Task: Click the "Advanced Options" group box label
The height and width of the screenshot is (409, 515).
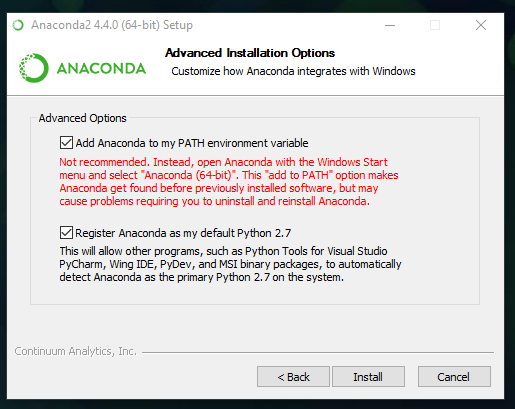Action: click(82, 118)
